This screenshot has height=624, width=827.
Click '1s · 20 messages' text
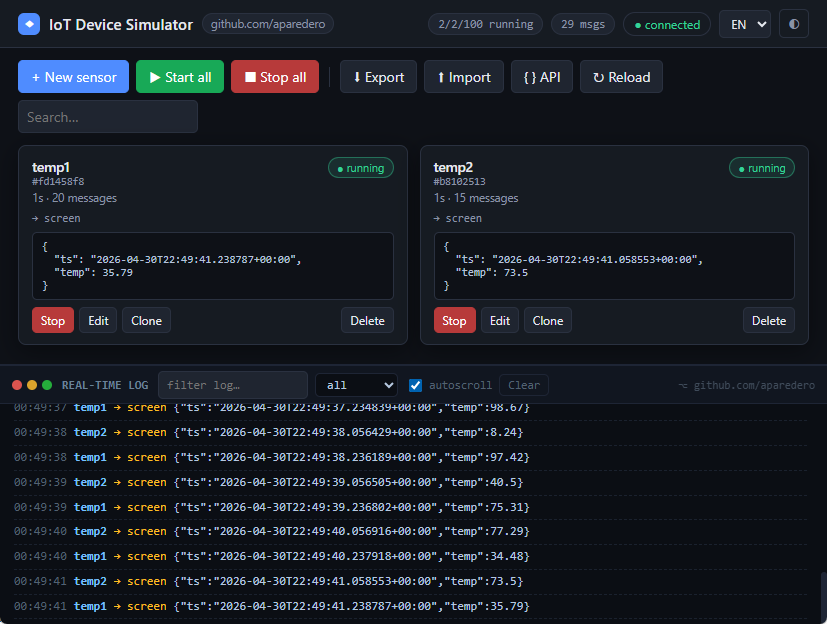pos(74,198)
